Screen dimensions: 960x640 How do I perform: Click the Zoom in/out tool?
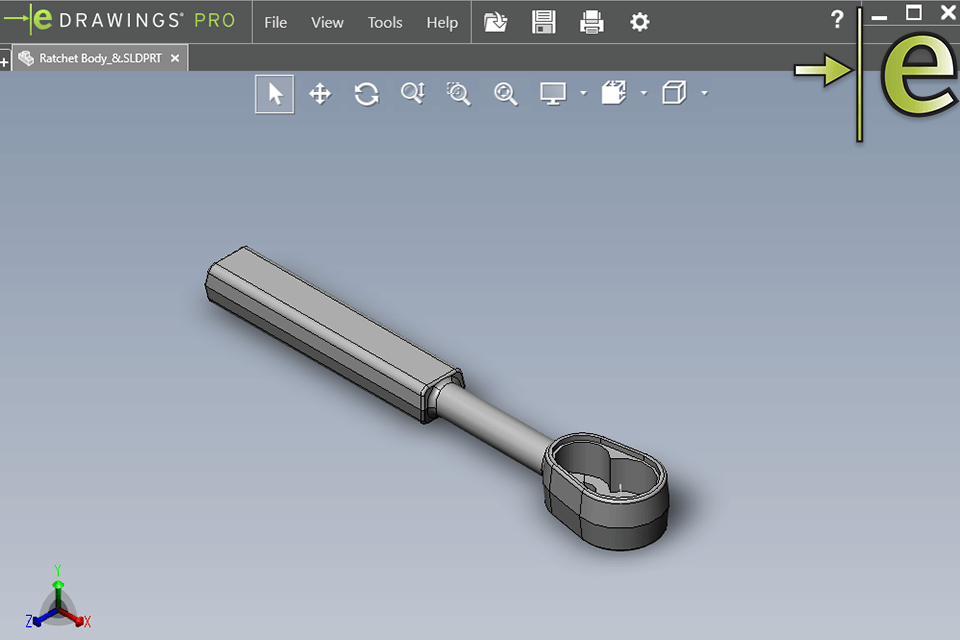(x=413, y=94)
